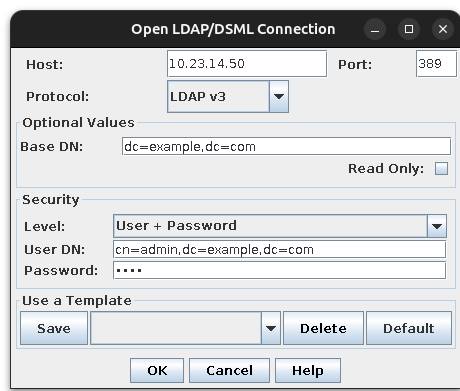Maximize the Open LDAP/DSML Connection window
Image resolution: width=460 pixels, height=391 pixels.
tap(409, 29)
